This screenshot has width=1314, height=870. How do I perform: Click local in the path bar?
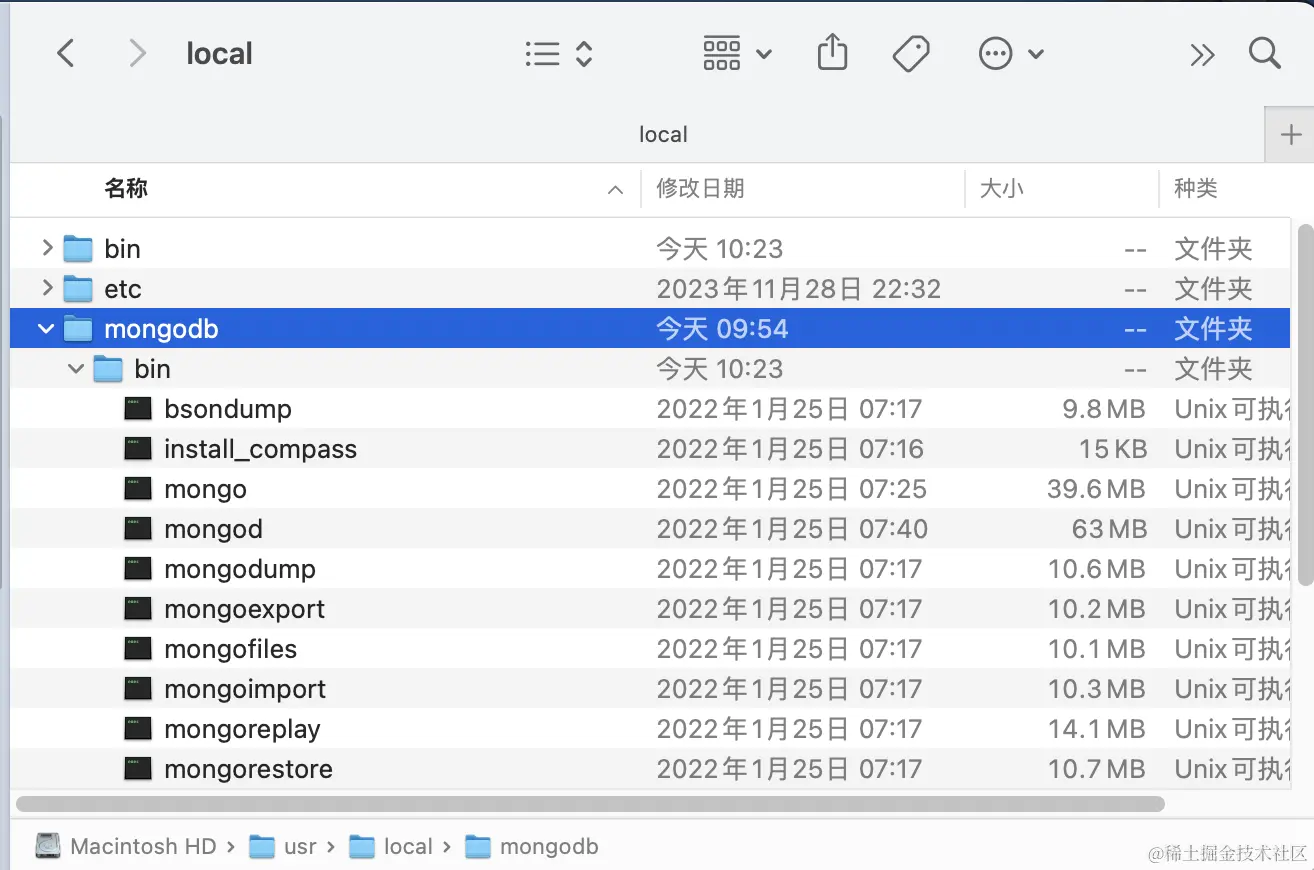[x=390, y=846]
